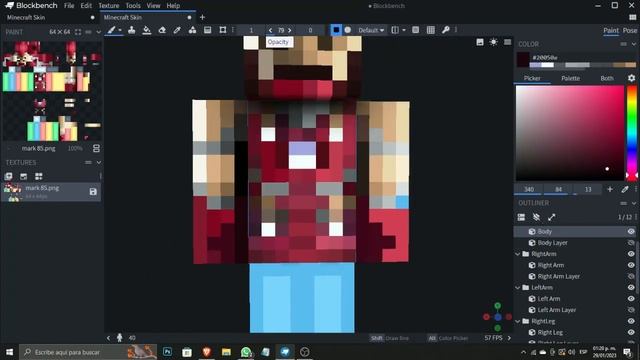Screen dimensions: 640x360
Task: Toggle the pixel grid icon
Action: pyautogui.click(x=431, y=30)
